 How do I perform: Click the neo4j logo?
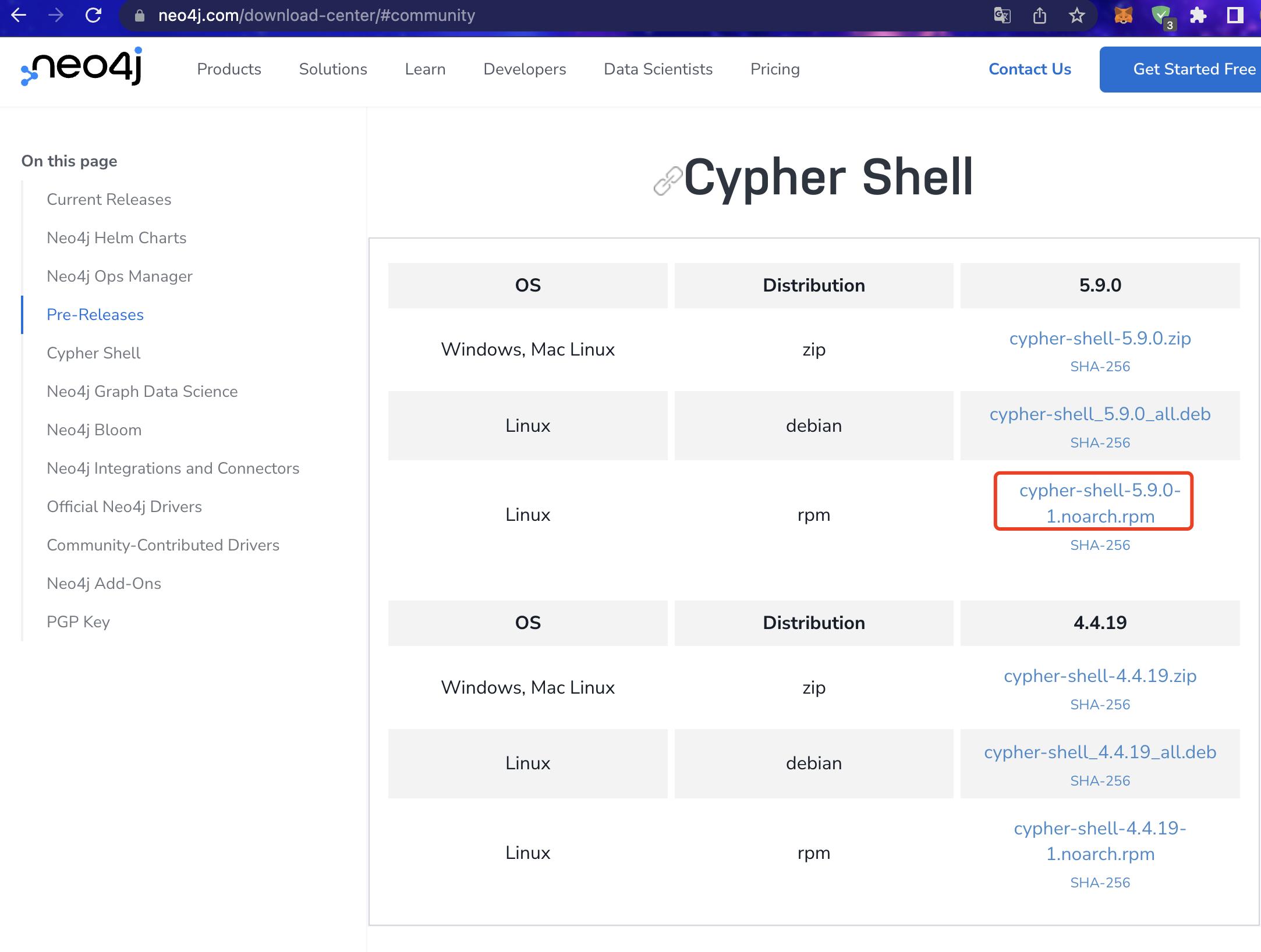click(82, 66)
